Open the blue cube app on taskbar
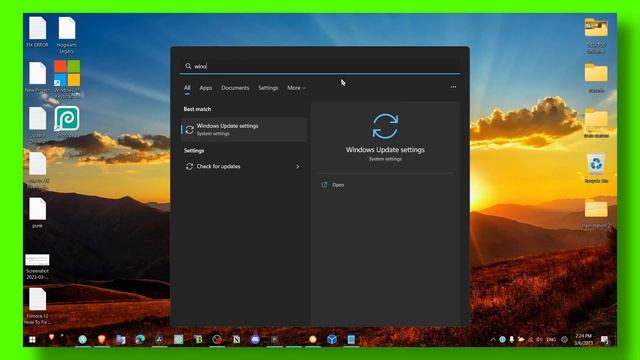The width and height of the screenshot is (640, 360). point(332,339)
